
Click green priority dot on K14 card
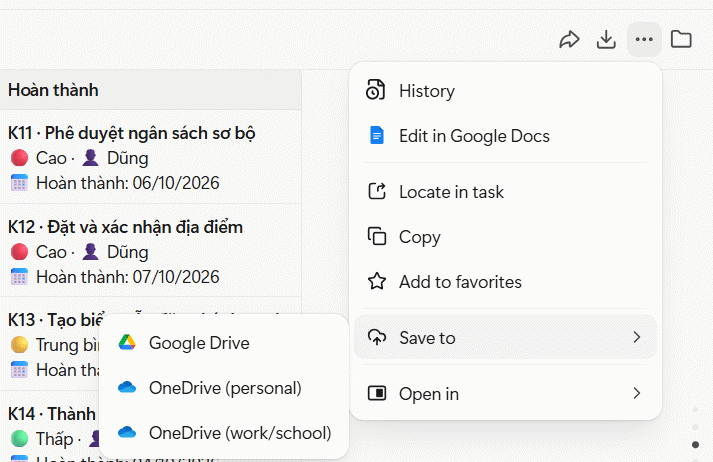pyautogui.click(x=19, y=439)
